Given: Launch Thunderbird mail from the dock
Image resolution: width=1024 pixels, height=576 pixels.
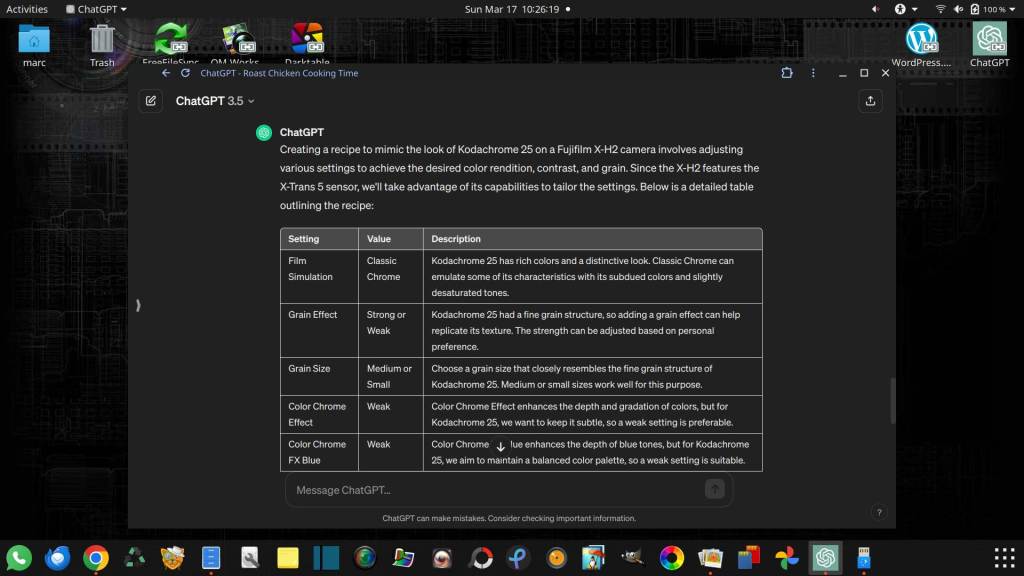Looking at the screenshot, I should (57, 558).
